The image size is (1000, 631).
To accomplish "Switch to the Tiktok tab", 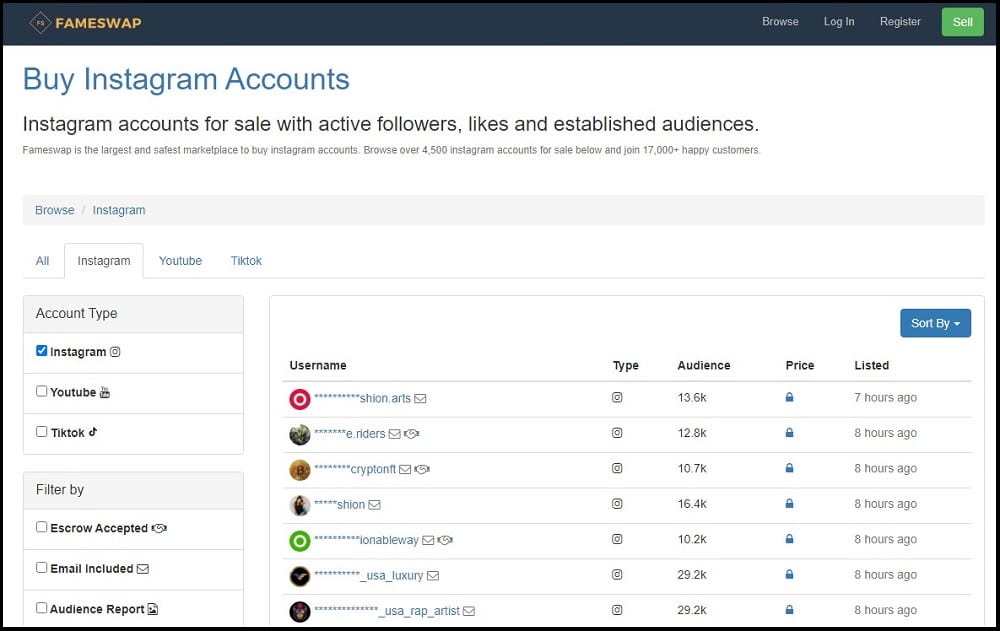I will (246, 260).
